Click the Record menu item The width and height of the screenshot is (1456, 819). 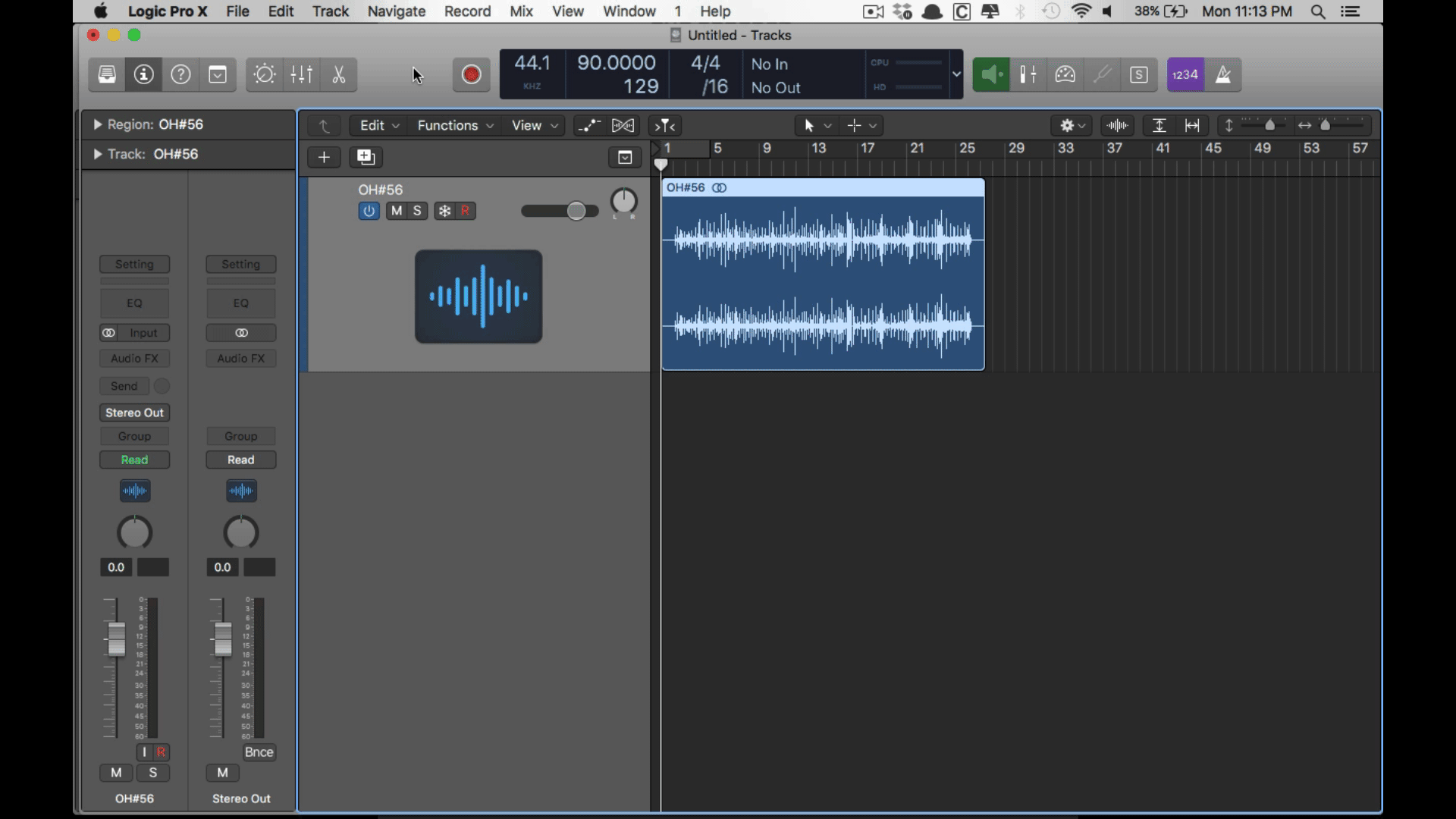click(x=467, y=11)
